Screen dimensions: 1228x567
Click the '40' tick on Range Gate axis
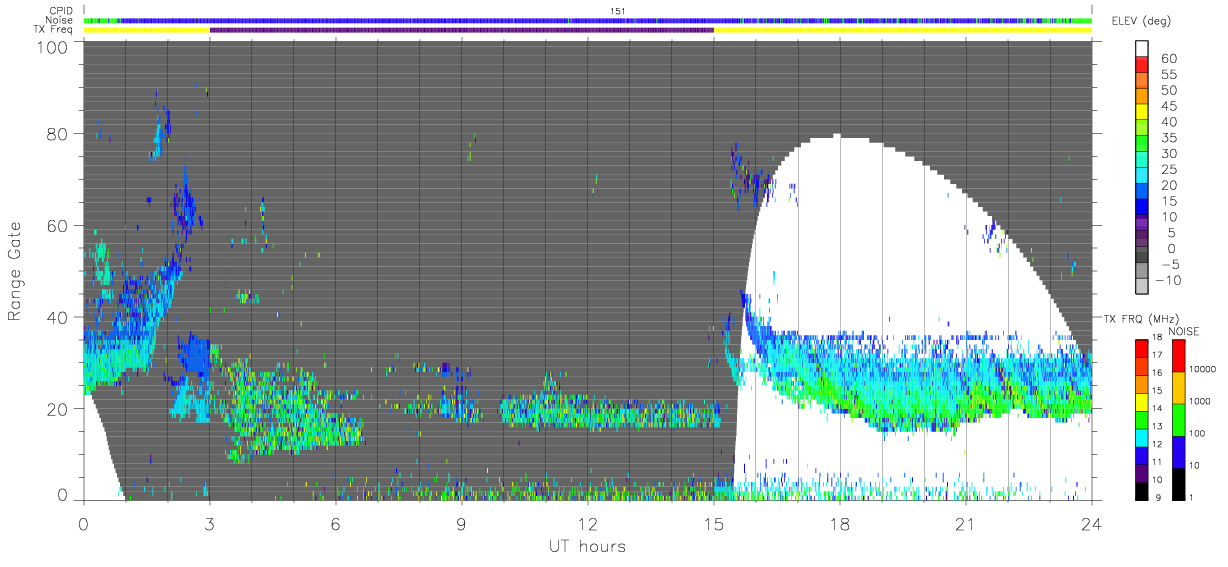59,317
